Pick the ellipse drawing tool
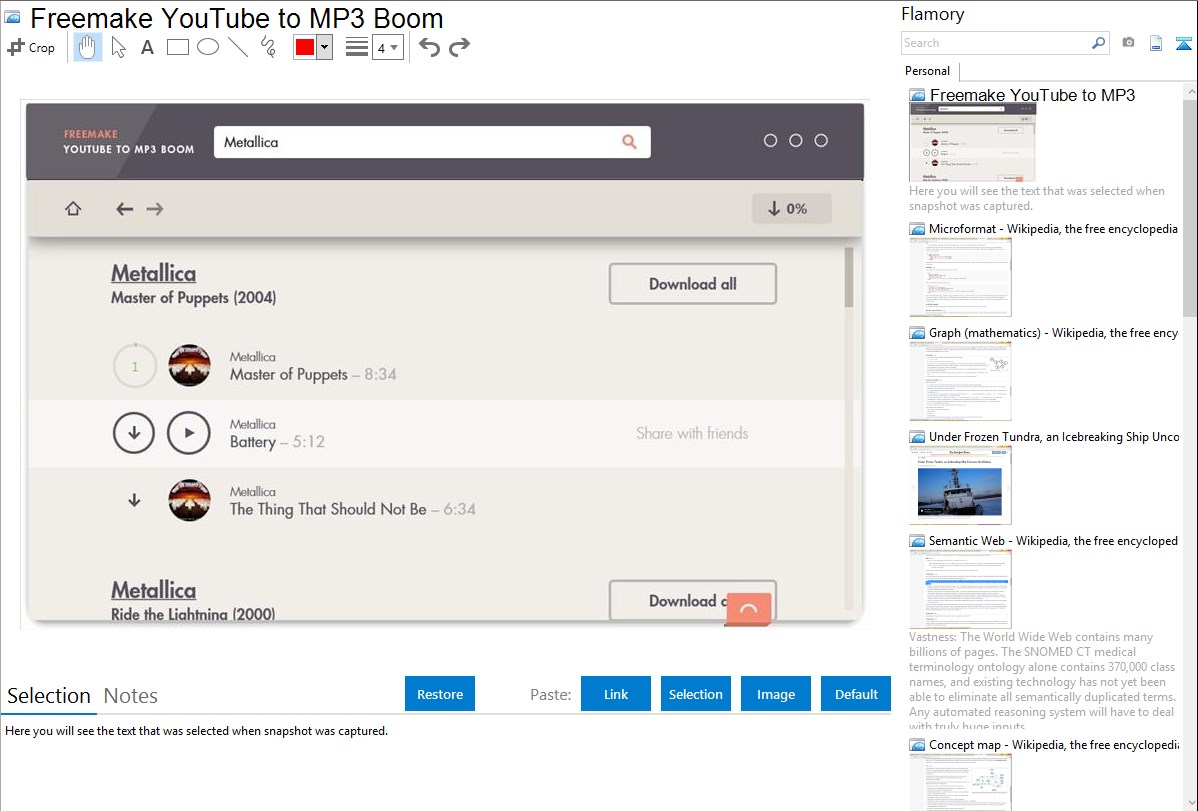Image resolution: width=1198 pixels, height=811 pixels. click(208, 47)
